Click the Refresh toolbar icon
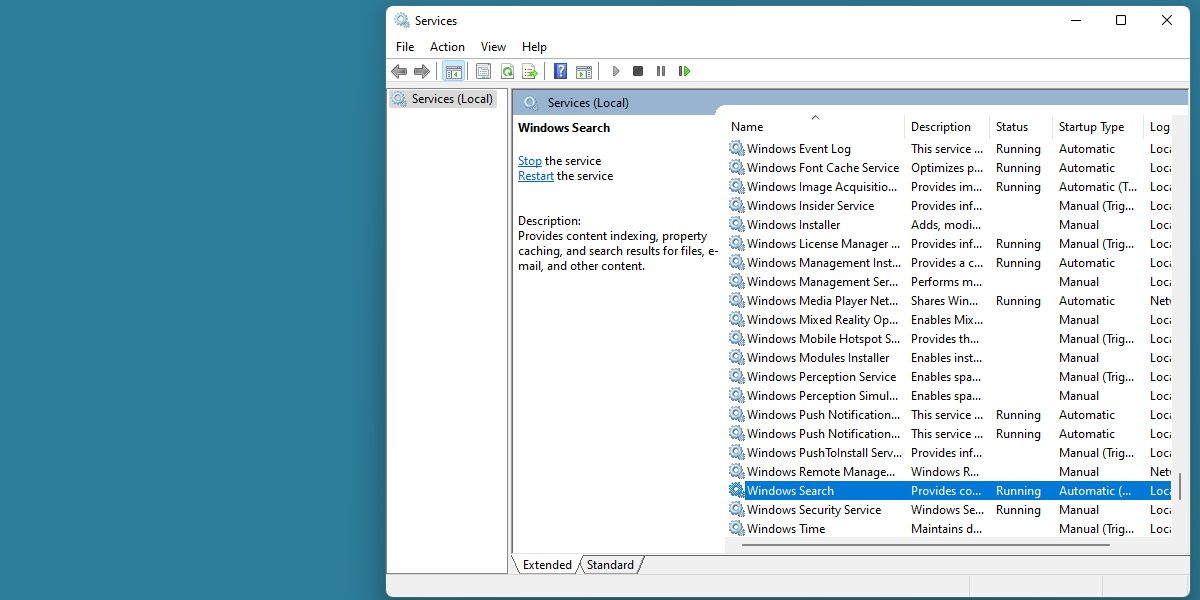Viewport: 1200px width, 600px height. (507, 71)
